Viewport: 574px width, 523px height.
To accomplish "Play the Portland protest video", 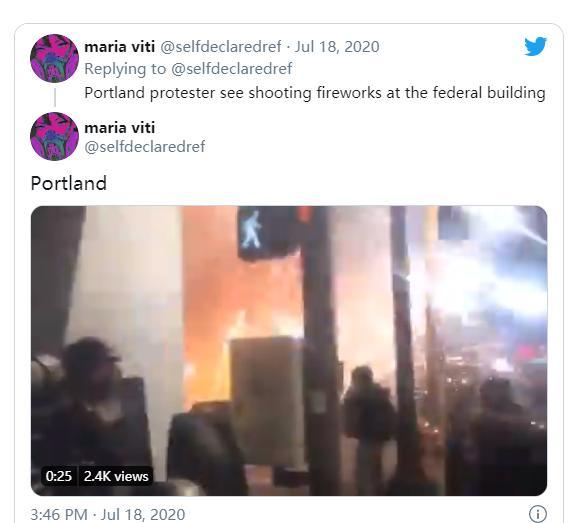I will (x=289, y=351).
